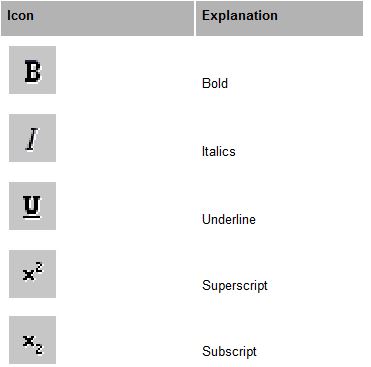This screenshot has width=371, height=367.
Task: Click the Icon column header
Action: 20,16
